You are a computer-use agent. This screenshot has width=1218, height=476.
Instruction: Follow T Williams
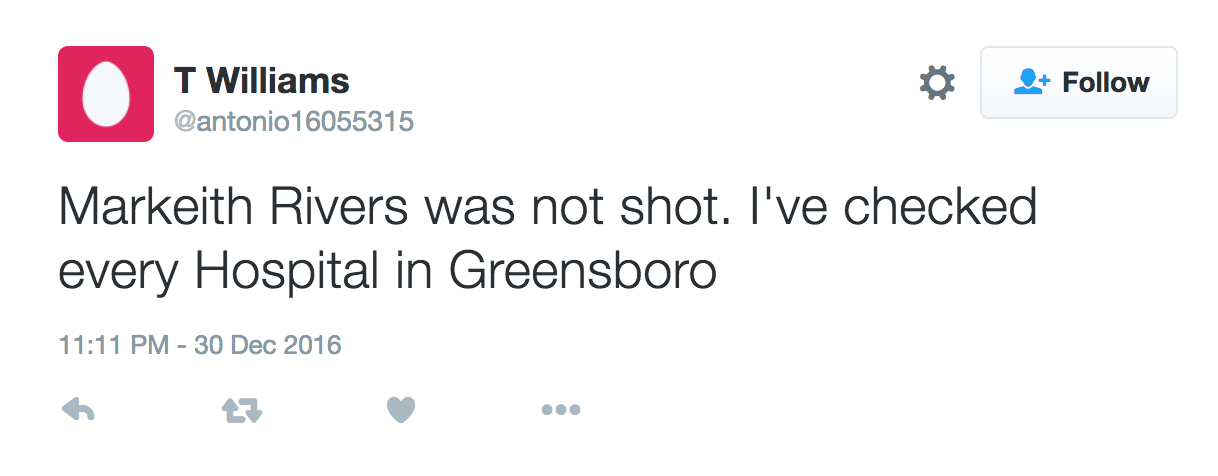(1078, 83)
